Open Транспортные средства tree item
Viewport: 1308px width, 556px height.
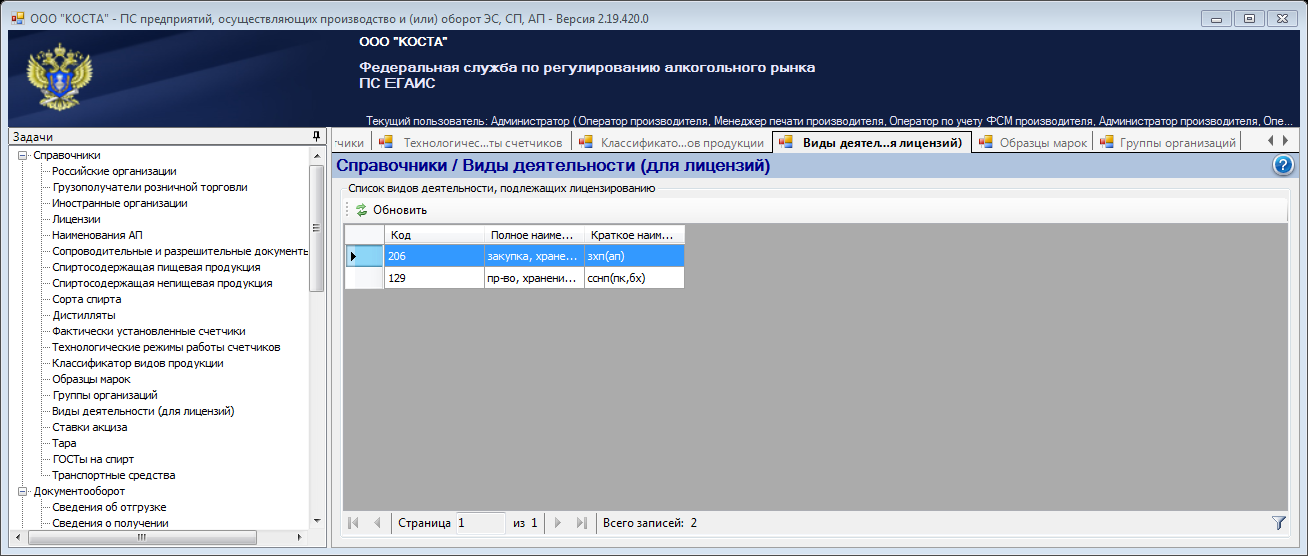coord(114,475)
